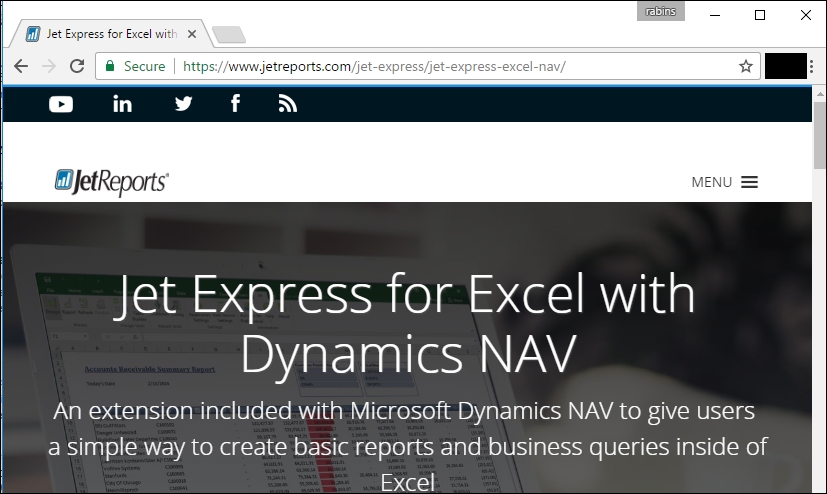Select the Jet Express for Excel tab
Screen dimensions: 827x494
click(111, 34)
